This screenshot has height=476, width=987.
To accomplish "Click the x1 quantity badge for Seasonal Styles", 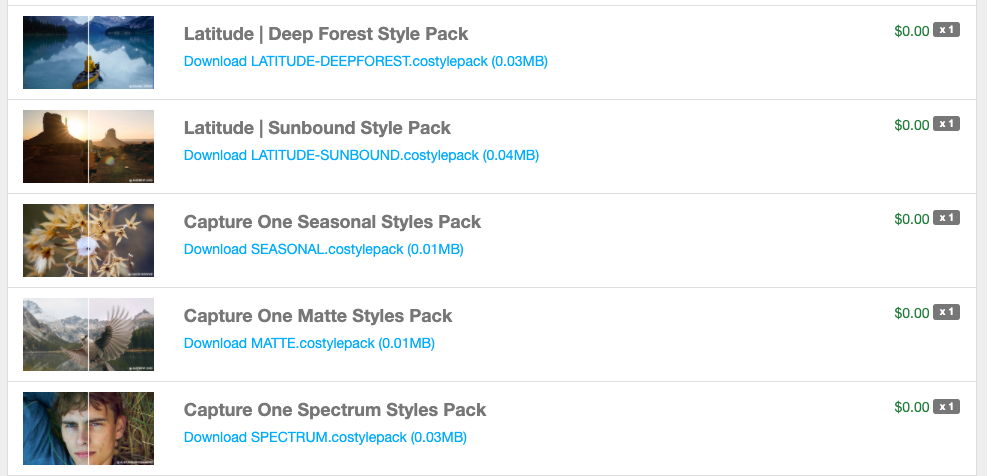I will tap(946, 218).
